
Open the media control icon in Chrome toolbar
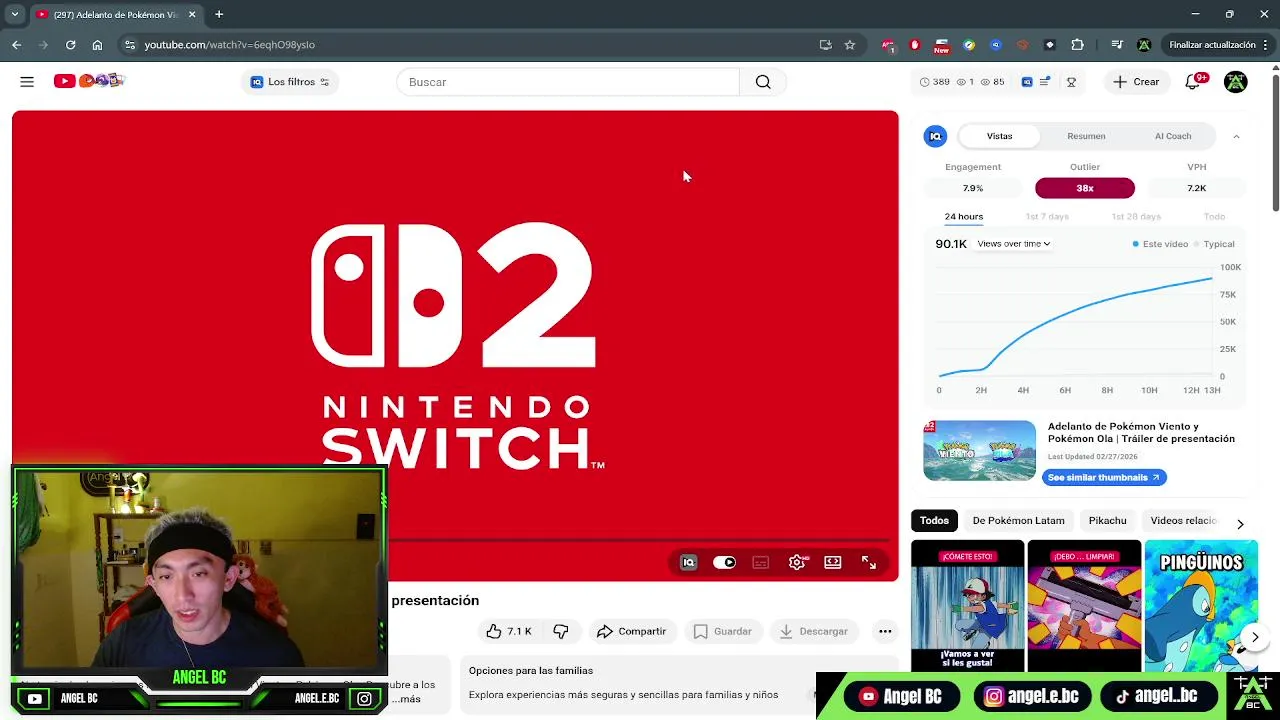1117,45
